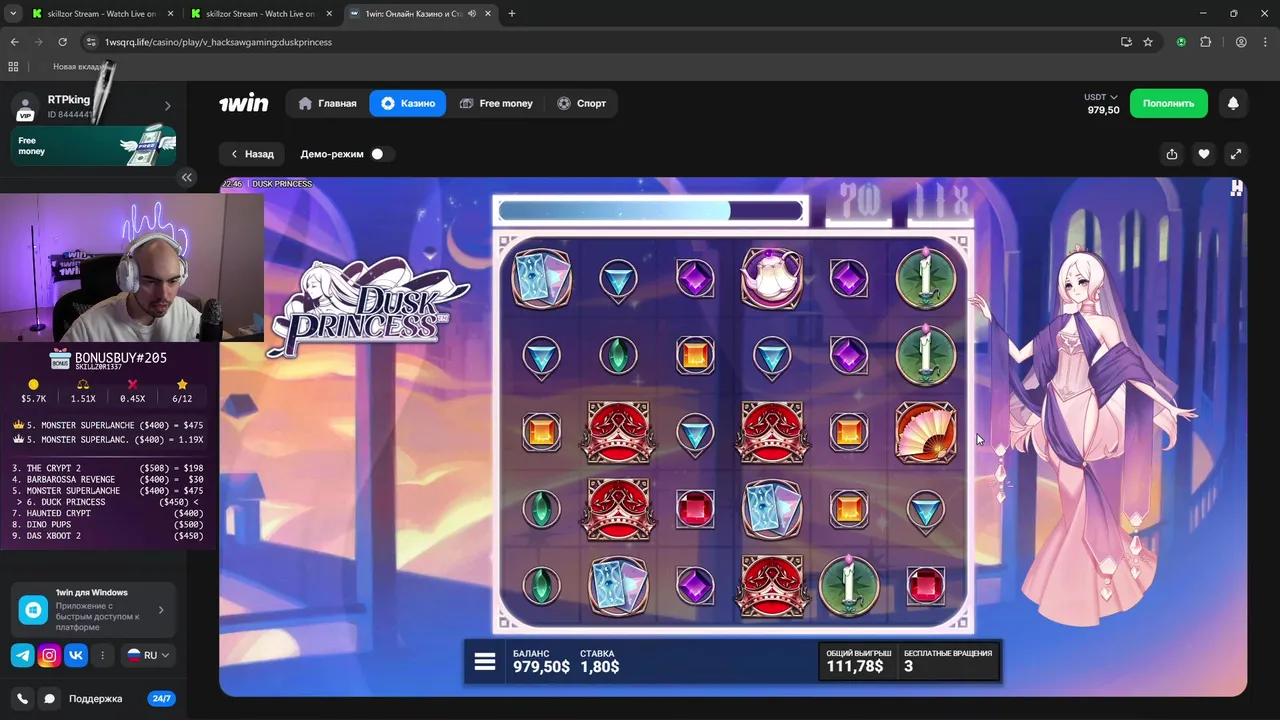Go back with the Назад button

(x=252, y=154)
